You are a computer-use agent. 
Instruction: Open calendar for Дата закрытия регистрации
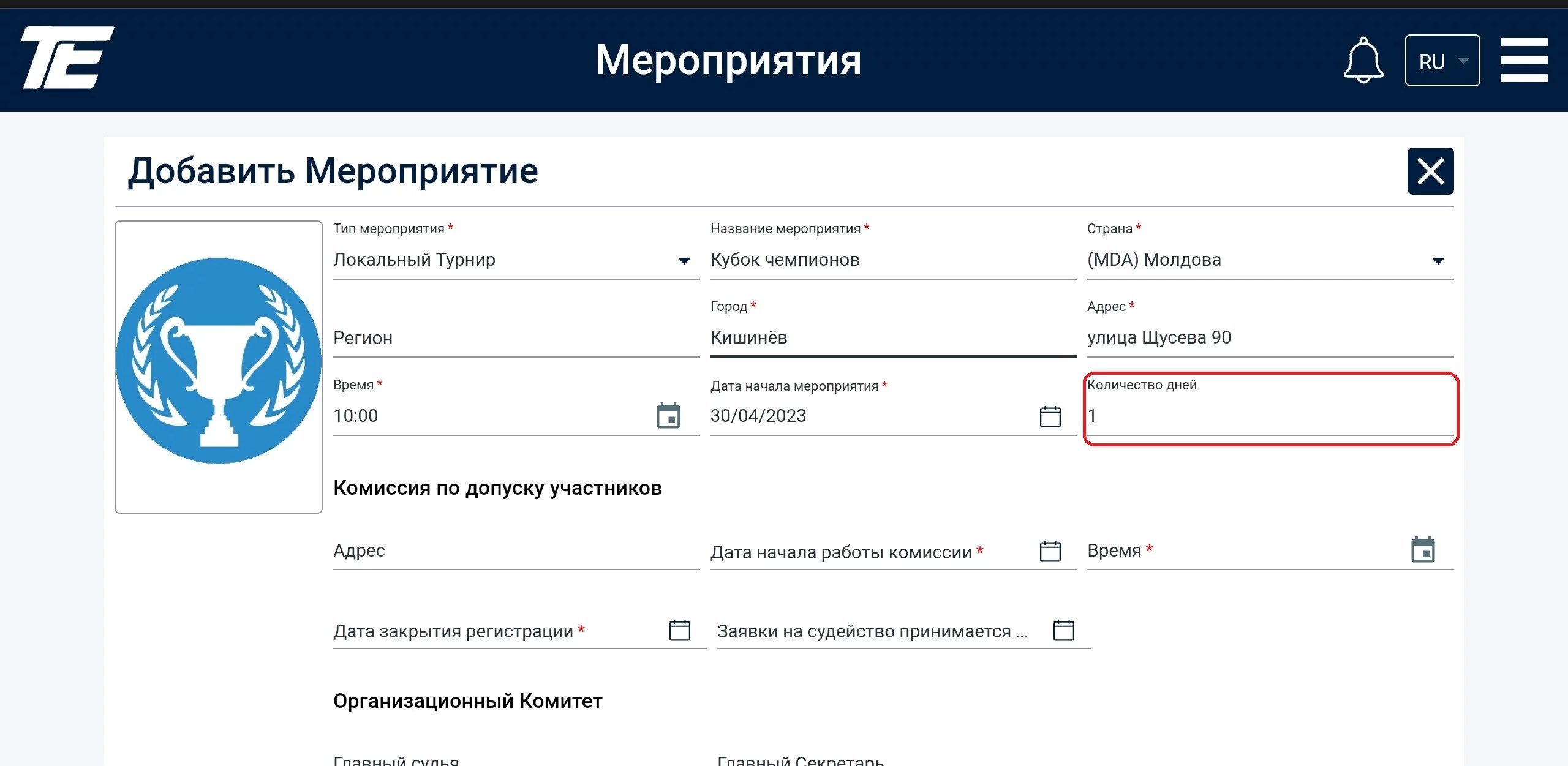pyautogui.click(x=679, y=630)
